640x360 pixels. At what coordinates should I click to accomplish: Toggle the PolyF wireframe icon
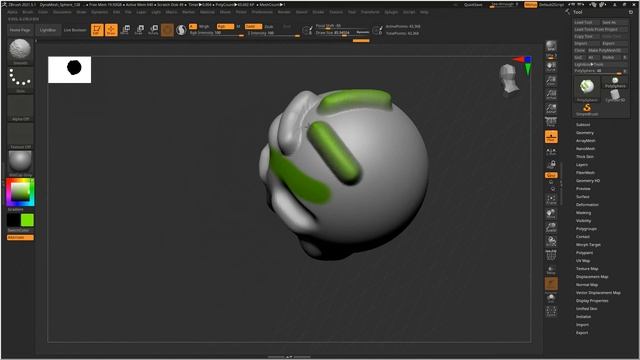pos(551,256)
